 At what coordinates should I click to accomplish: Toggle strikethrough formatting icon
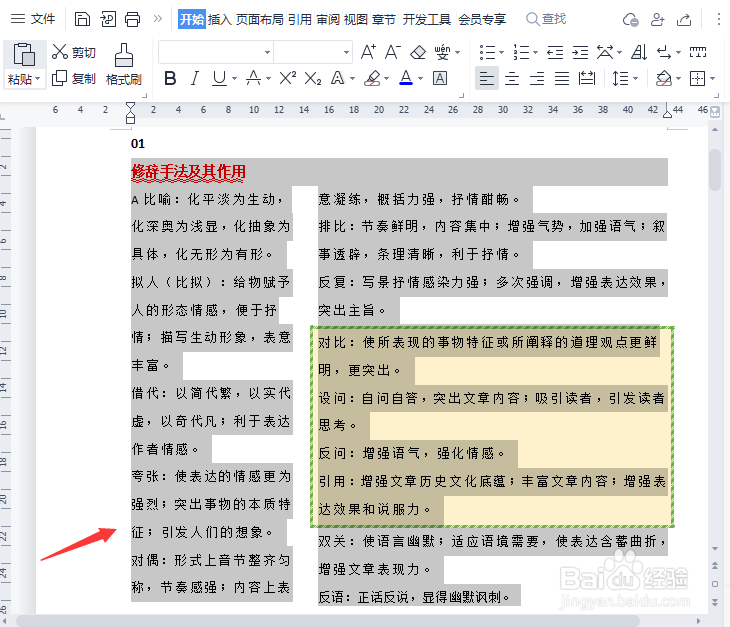click(253, 78)
